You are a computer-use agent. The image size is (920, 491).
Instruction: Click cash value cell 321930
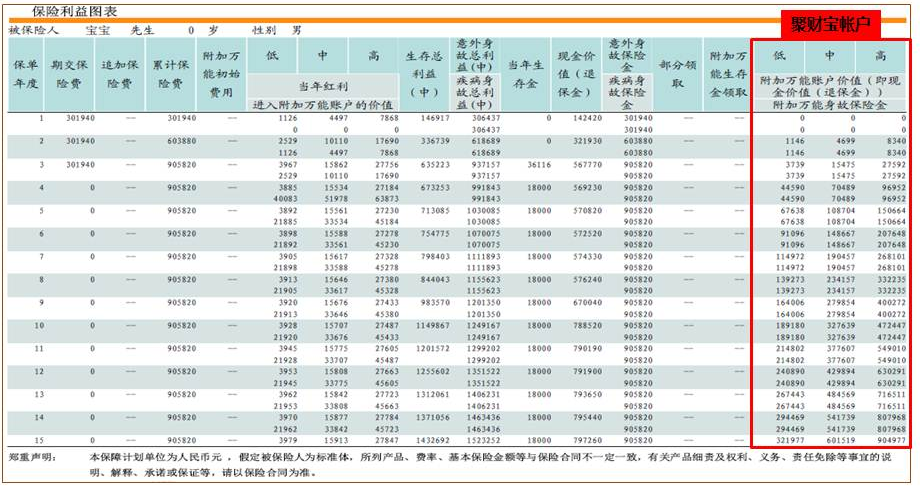[587, 141]
